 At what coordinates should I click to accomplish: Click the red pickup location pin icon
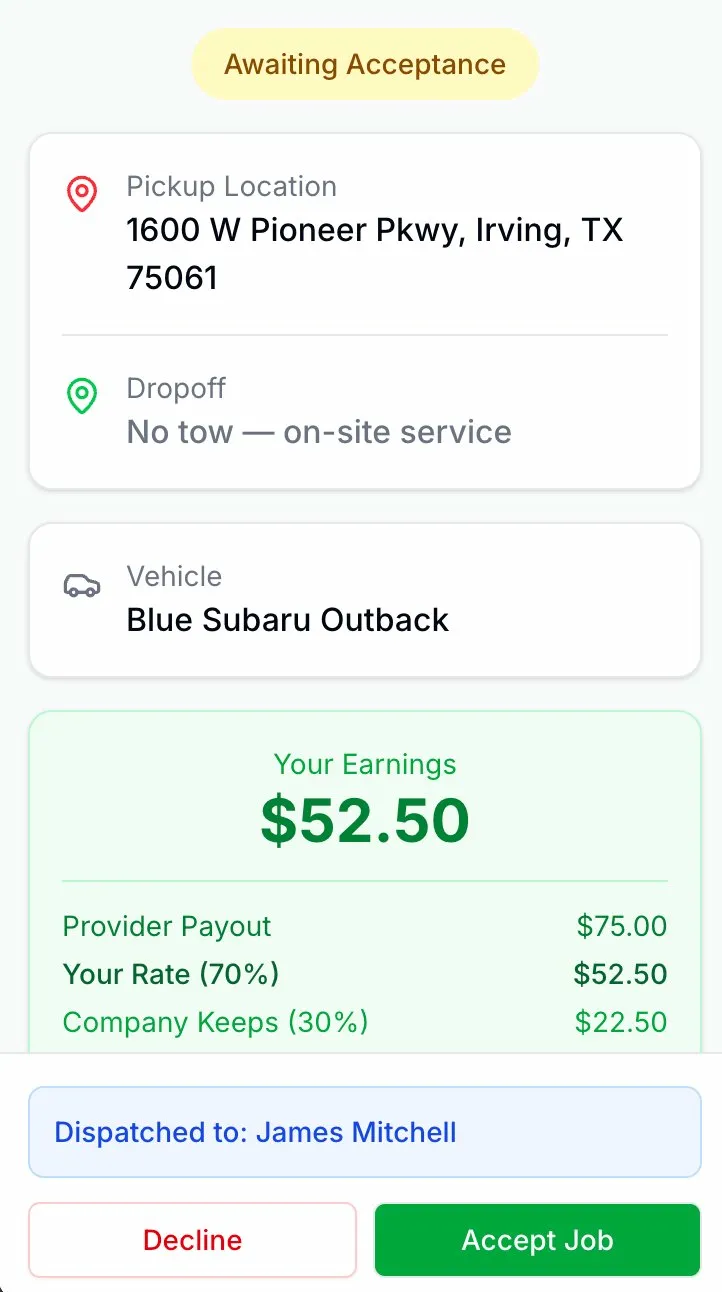point(82,193)
